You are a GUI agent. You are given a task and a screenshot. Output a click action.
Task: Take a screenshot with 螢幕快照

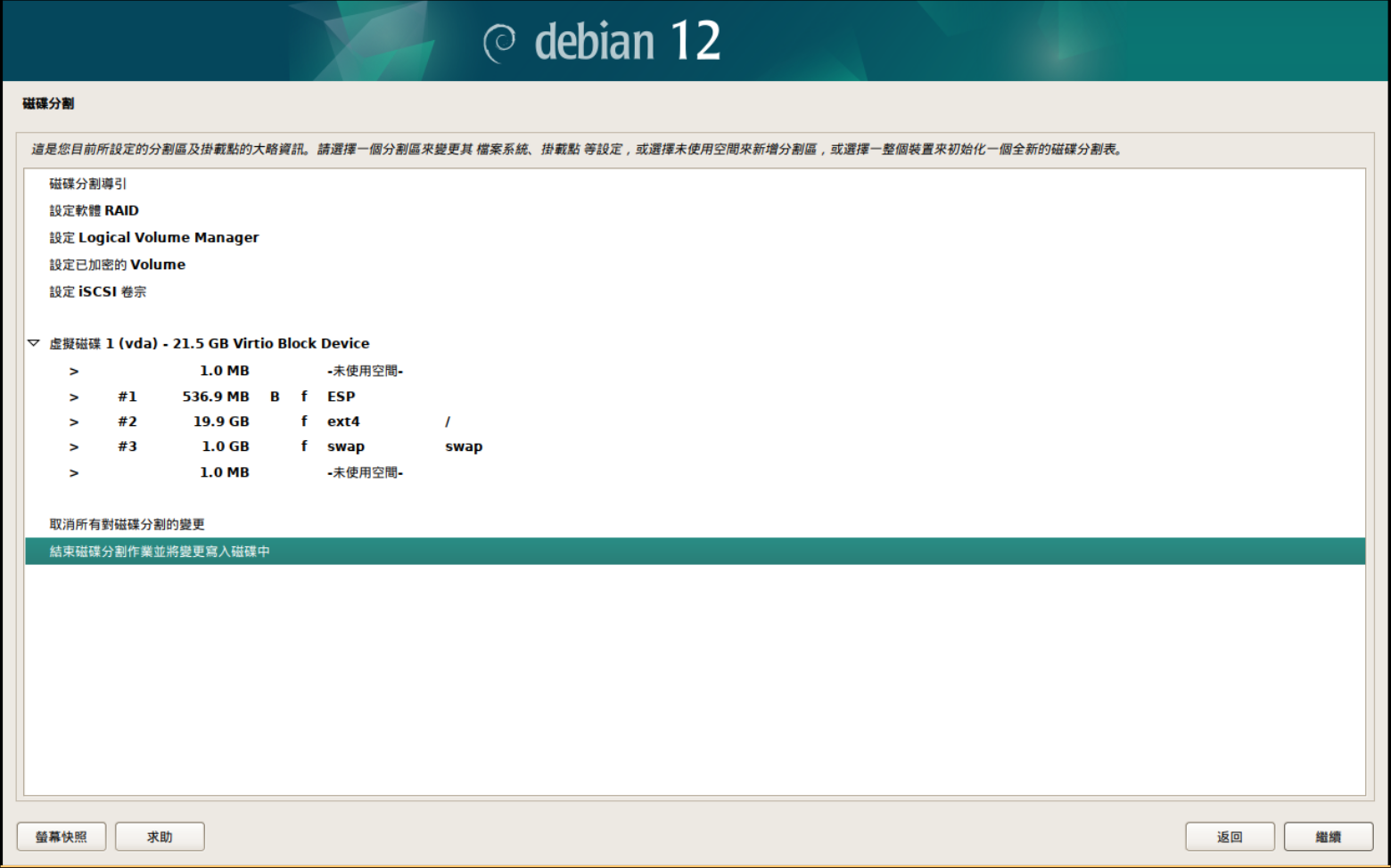(x=61, y=836)
